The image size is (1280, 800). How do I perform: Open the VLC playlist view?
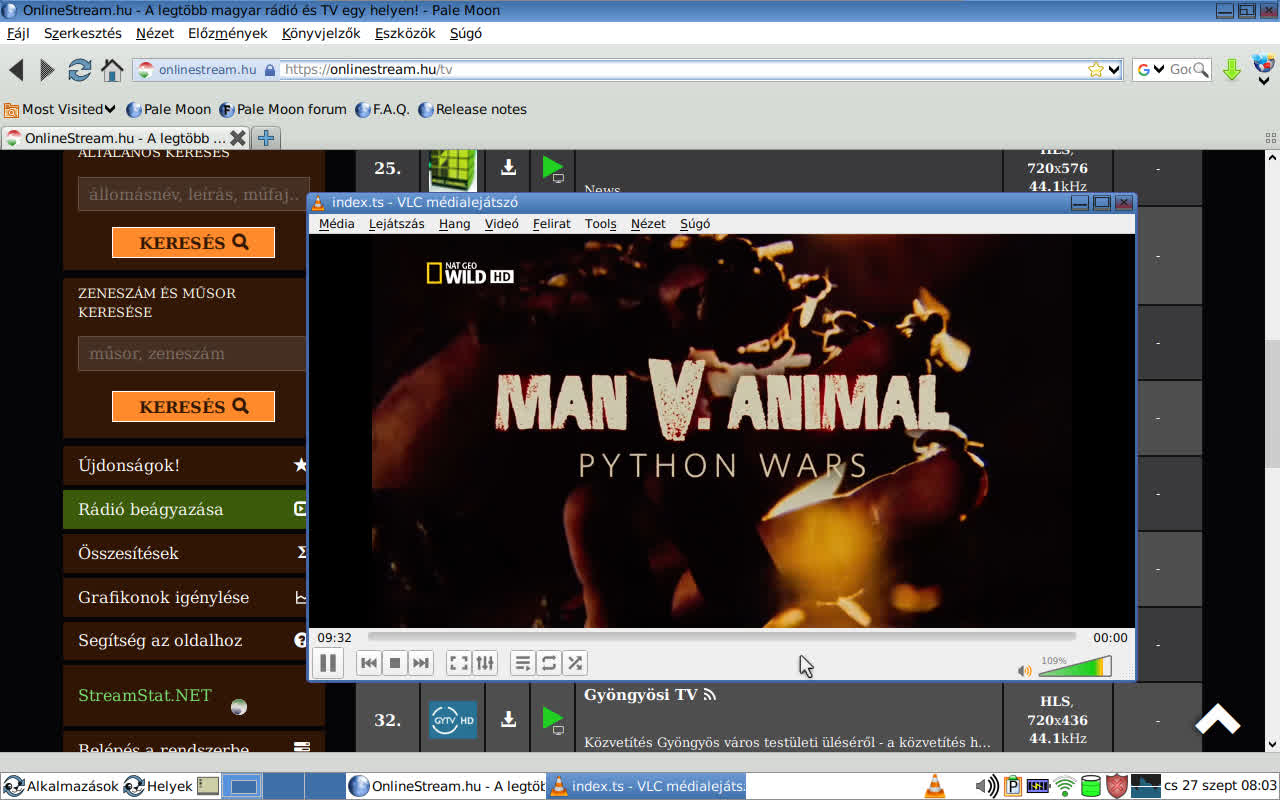[x=523, y=662]
